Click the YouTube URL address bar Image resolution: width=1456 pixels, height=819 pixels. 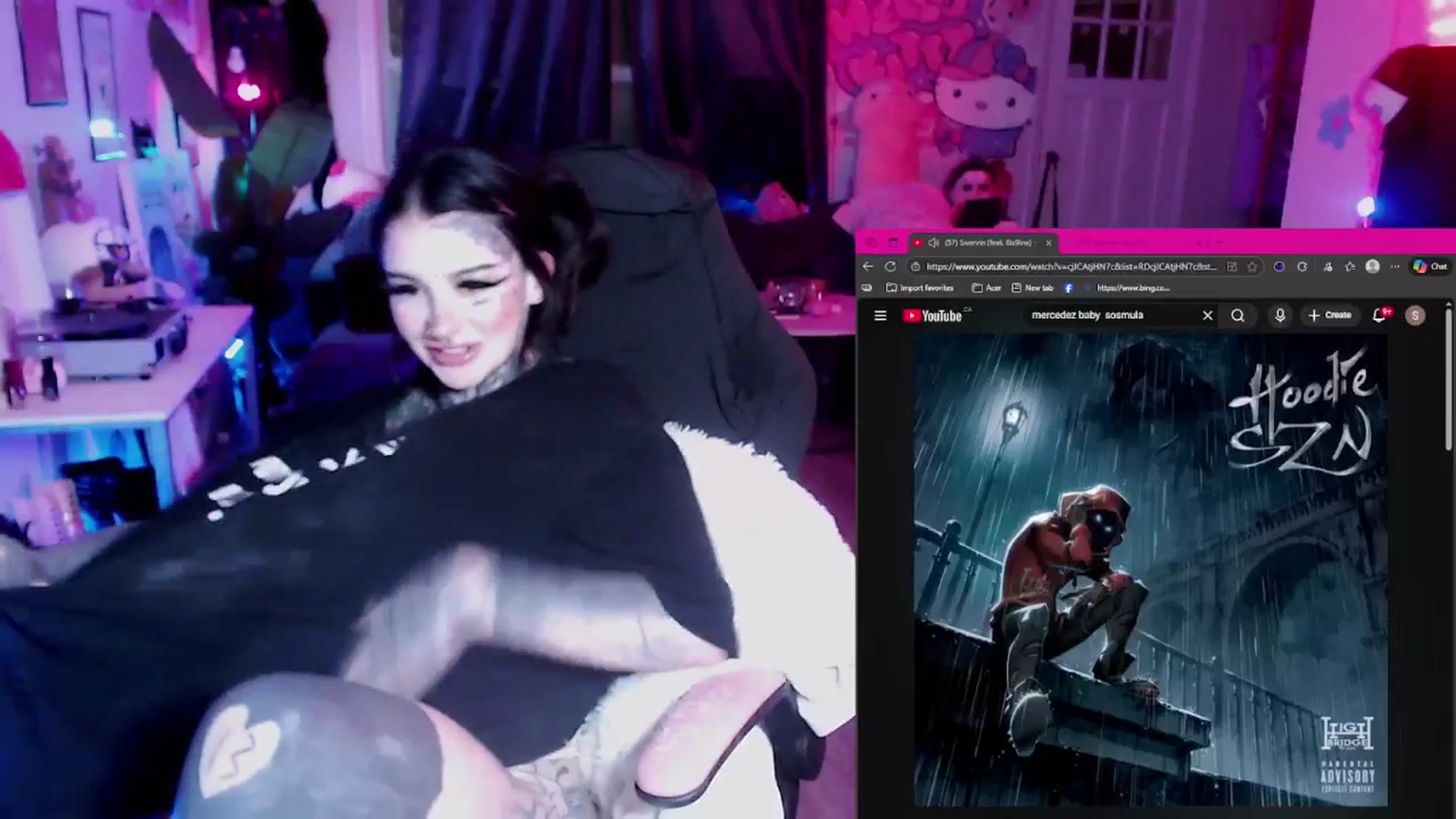pos(1071,267)
